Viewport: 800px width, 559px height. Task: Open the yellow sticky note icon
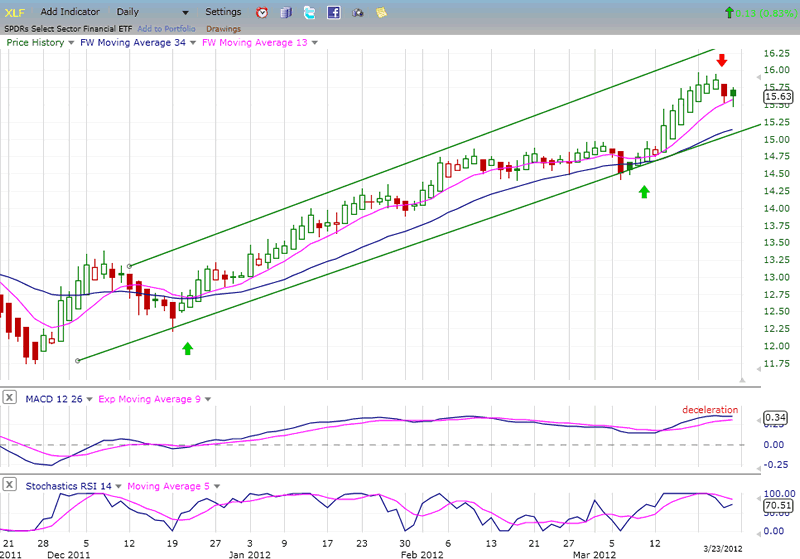tap(381, 13)
